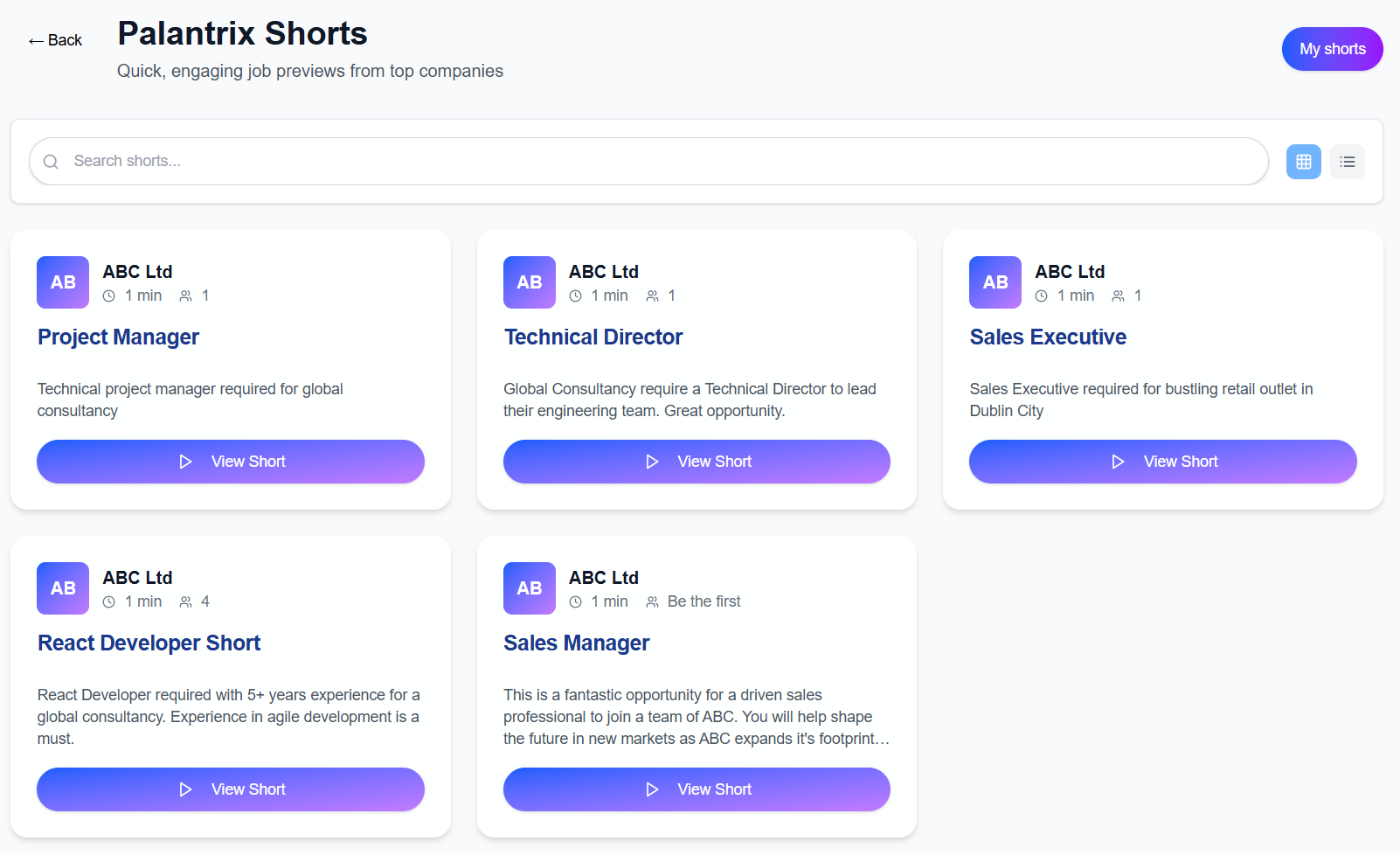The width and height of the screenshot is (1400, 855).
Task: Click the Sales Manager AB company avatar
Action: pos(530,588)
